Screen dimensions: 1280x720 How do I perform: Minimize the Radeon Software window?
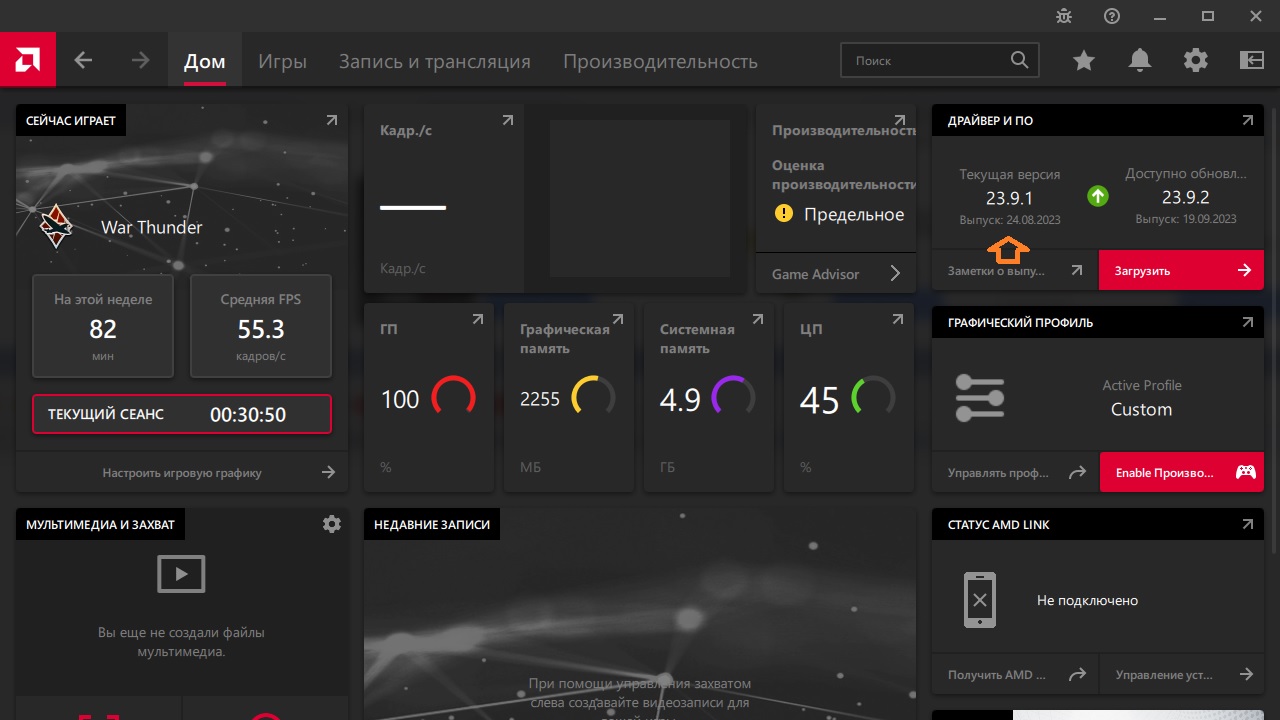[1160, 16]
